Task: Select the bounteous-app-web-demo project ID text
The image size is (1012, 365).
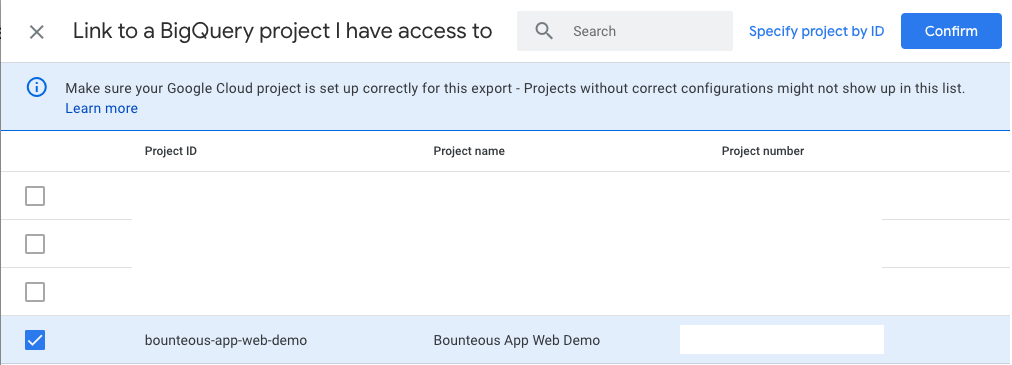Action: [x=226, y=340]
